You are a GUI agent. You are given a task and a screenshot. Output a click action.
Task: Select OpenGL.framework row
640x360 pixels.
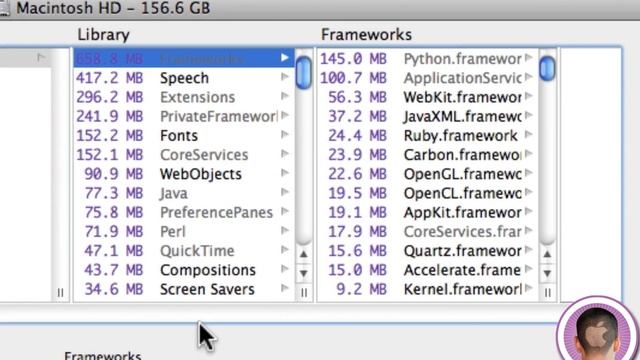pyautogui.click(x=428, y=174)
